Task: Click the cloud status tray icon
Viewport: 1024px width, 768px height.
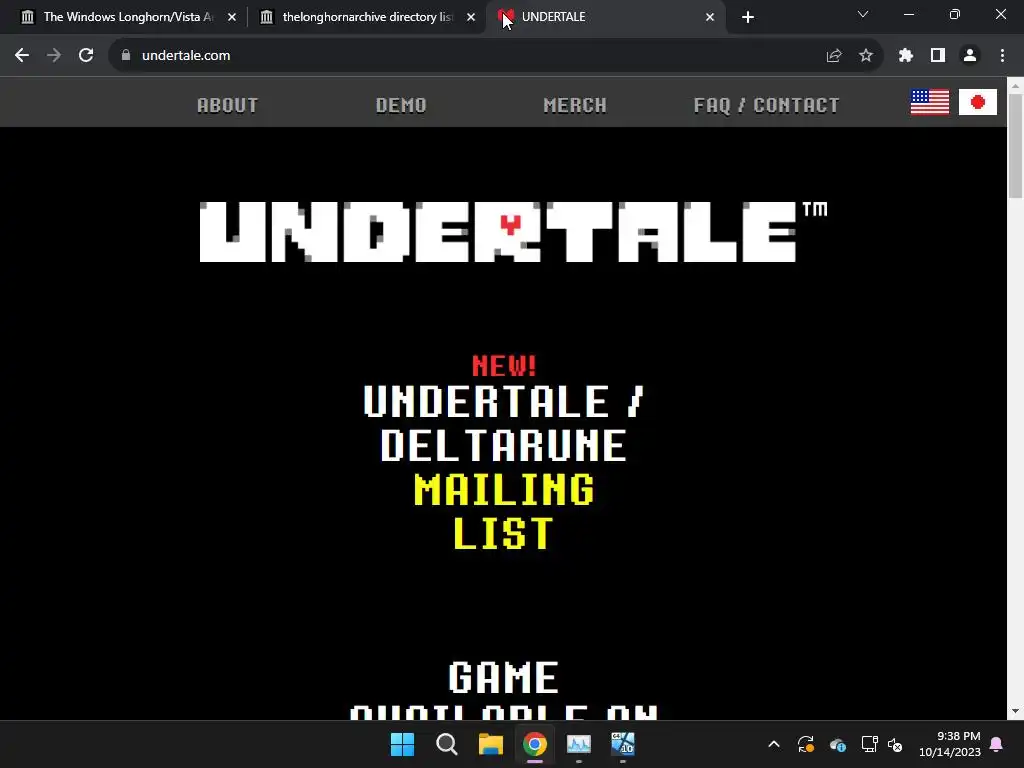Action: tap(838, 744)
